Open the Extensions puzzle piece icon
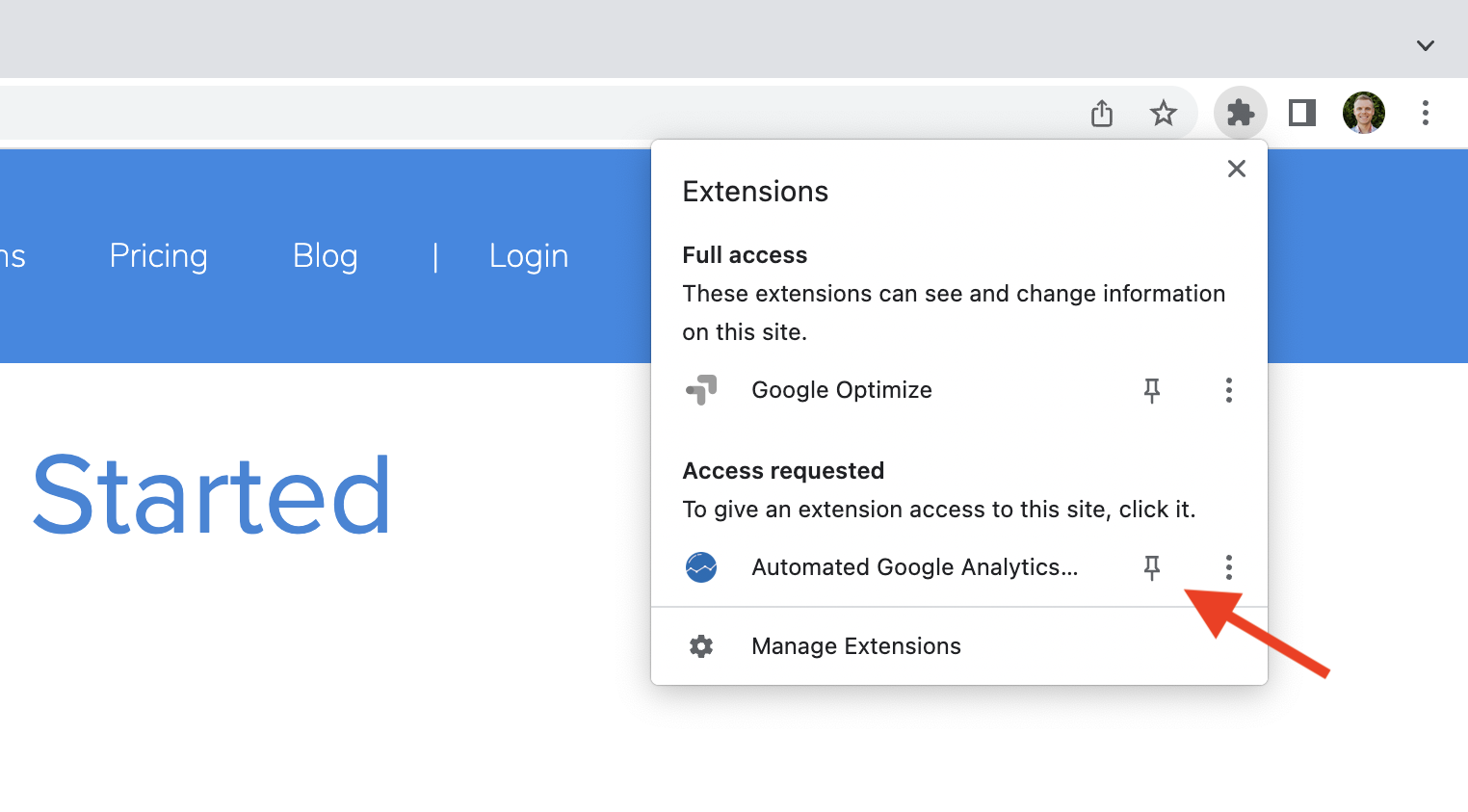Screen dimensions: 1468x812 coord(1241,113)
